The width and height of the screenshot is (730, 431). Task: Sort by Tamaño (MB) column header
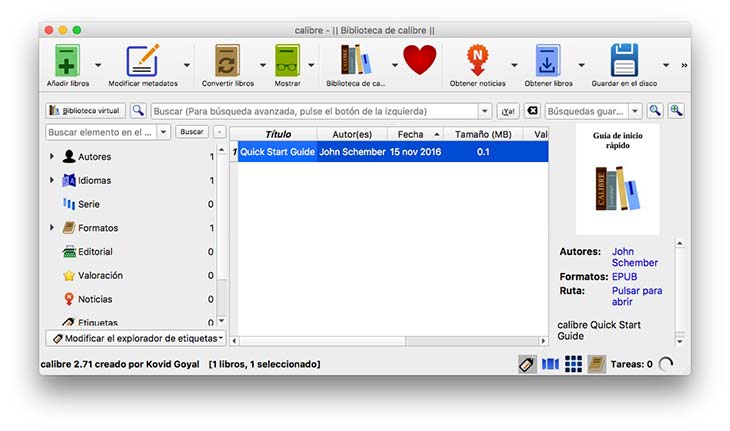(483, 134)
